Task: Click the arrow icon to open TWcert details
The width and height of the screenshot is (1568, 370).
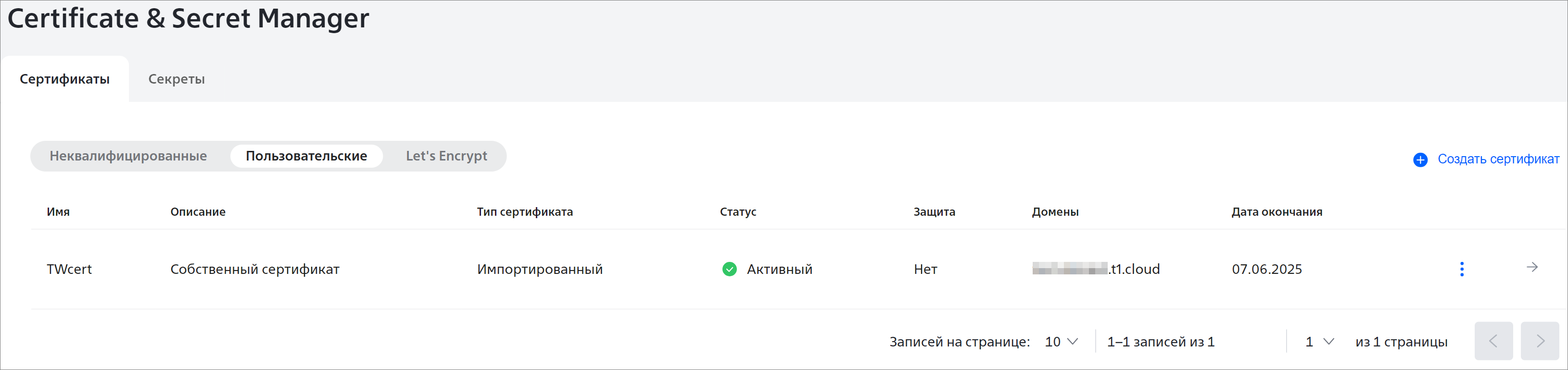Action: (x=1532, y=267)
